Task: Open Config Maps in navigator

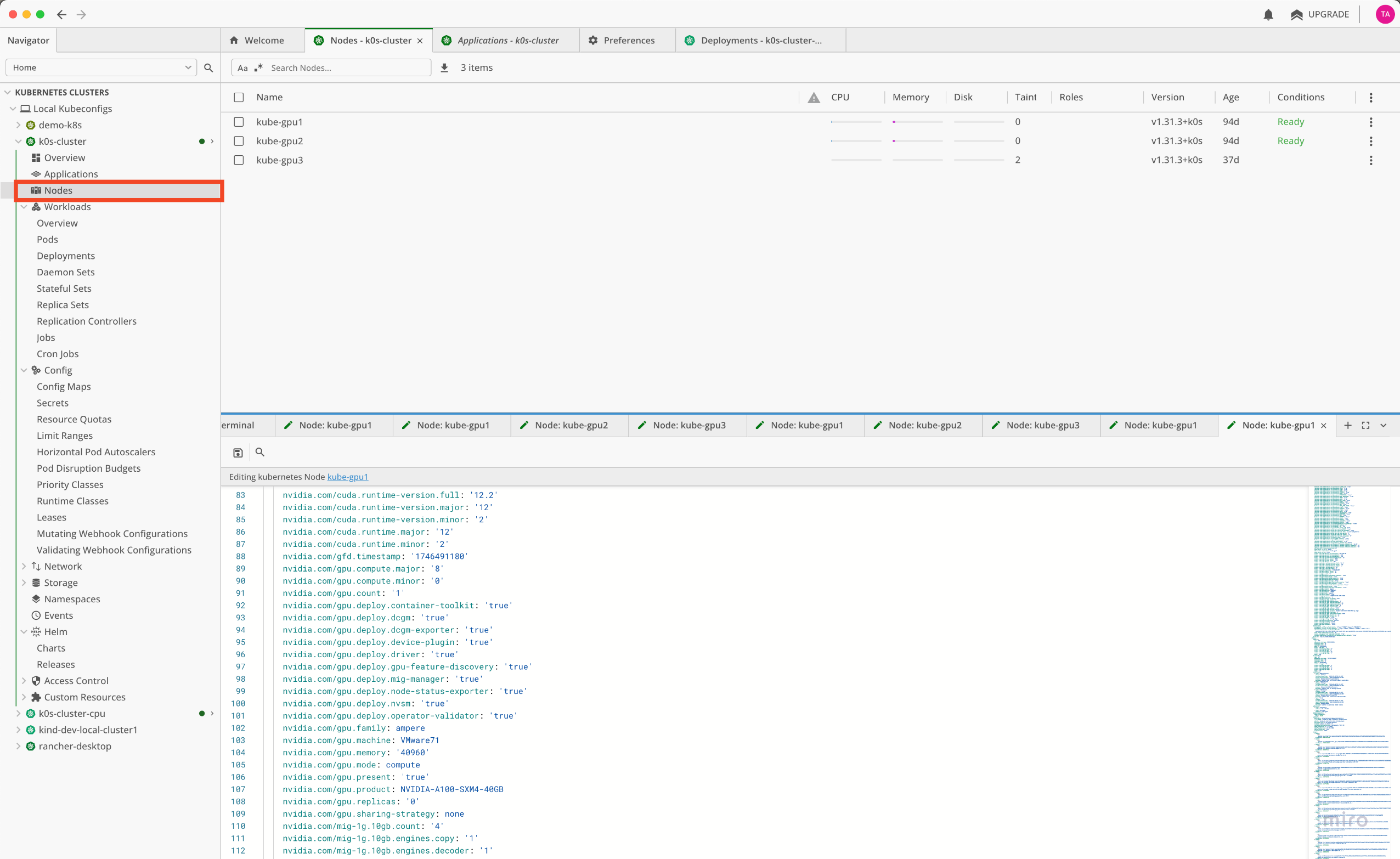Action: 64,387
